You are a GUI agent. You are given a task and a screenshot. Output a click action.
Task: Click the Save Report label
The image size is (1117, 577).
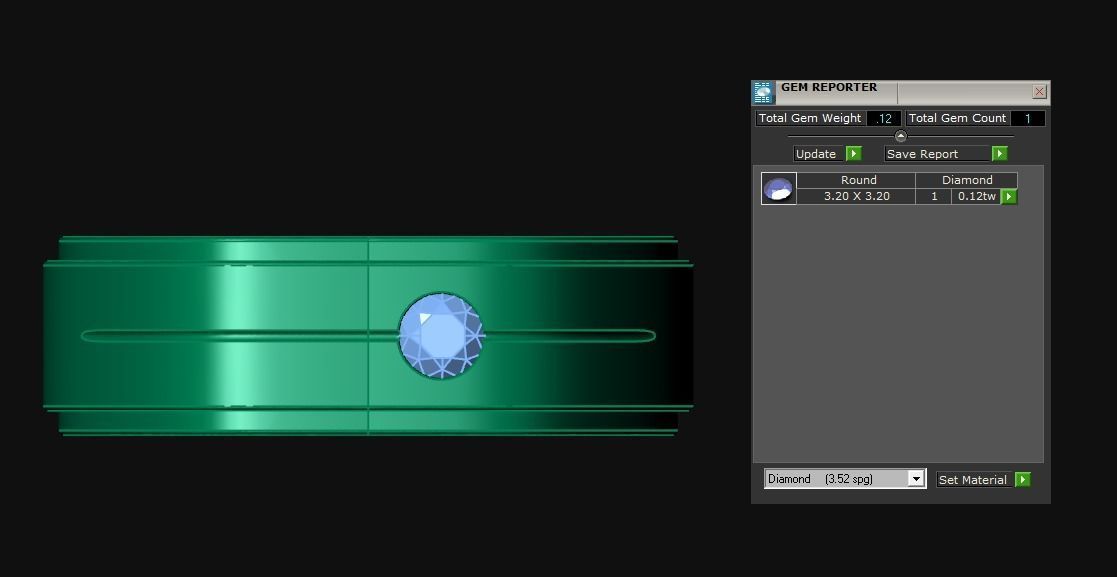point(937,154)
